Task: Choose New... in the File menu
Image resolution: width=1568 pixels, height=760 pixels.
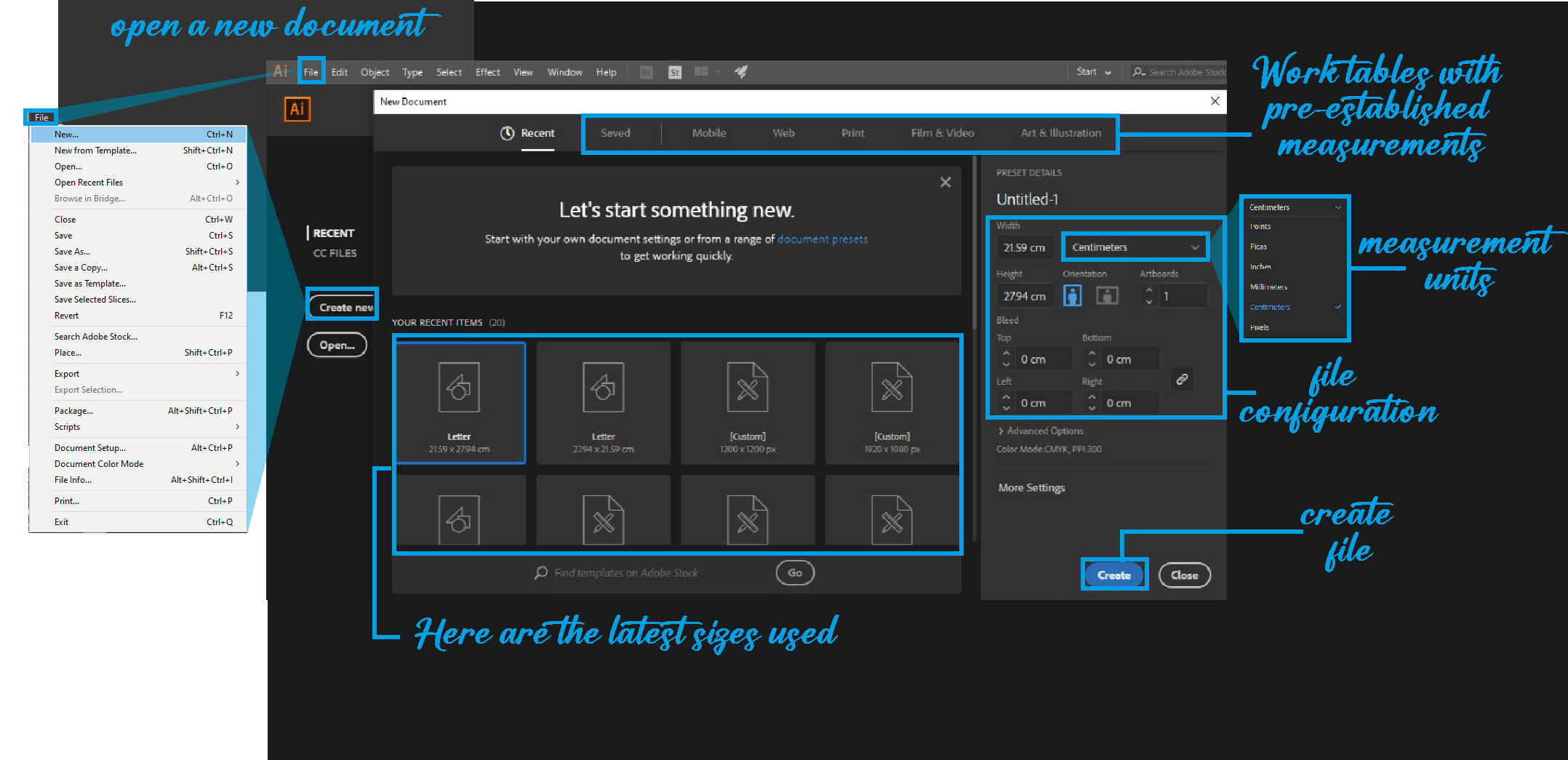Action: coord(138,135)
